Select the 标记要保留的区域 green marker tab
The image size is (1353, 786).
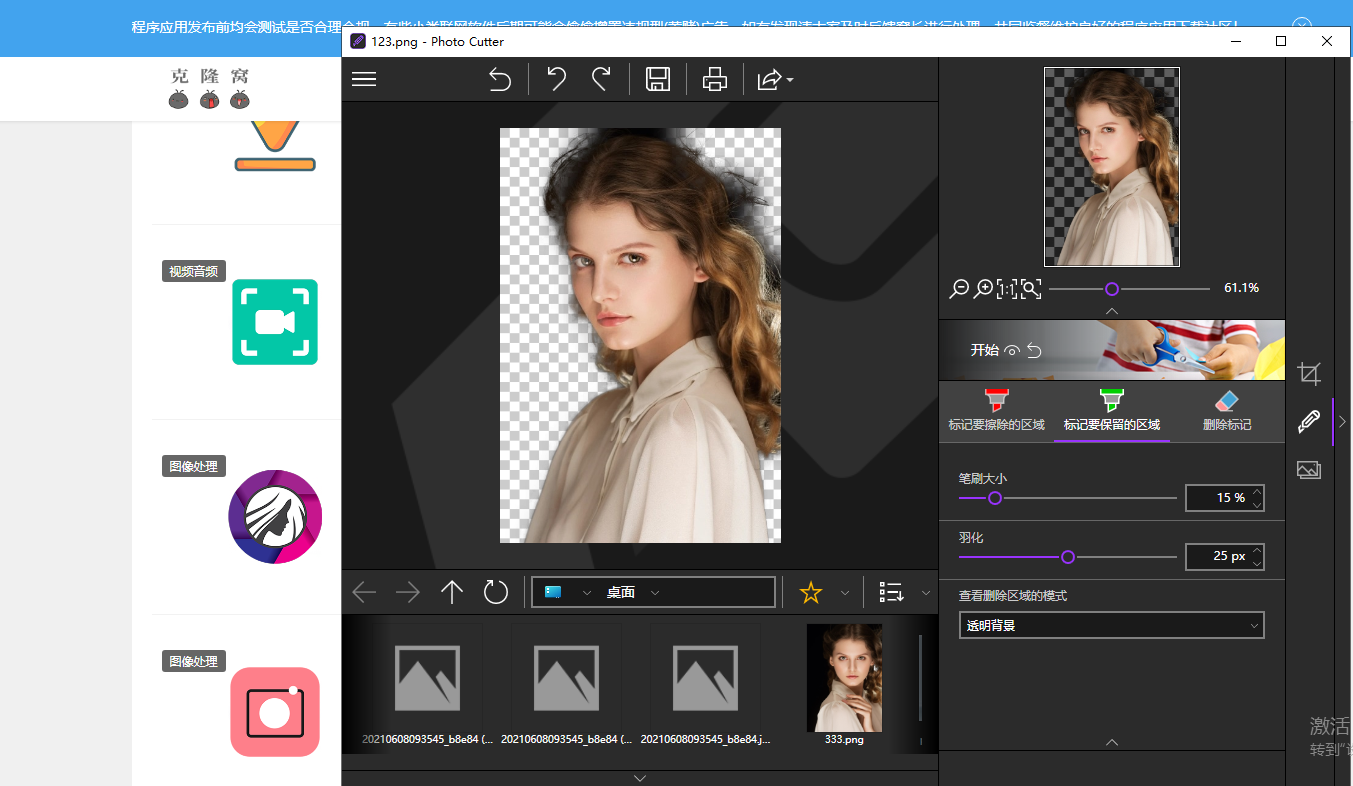coord(1111,411)
